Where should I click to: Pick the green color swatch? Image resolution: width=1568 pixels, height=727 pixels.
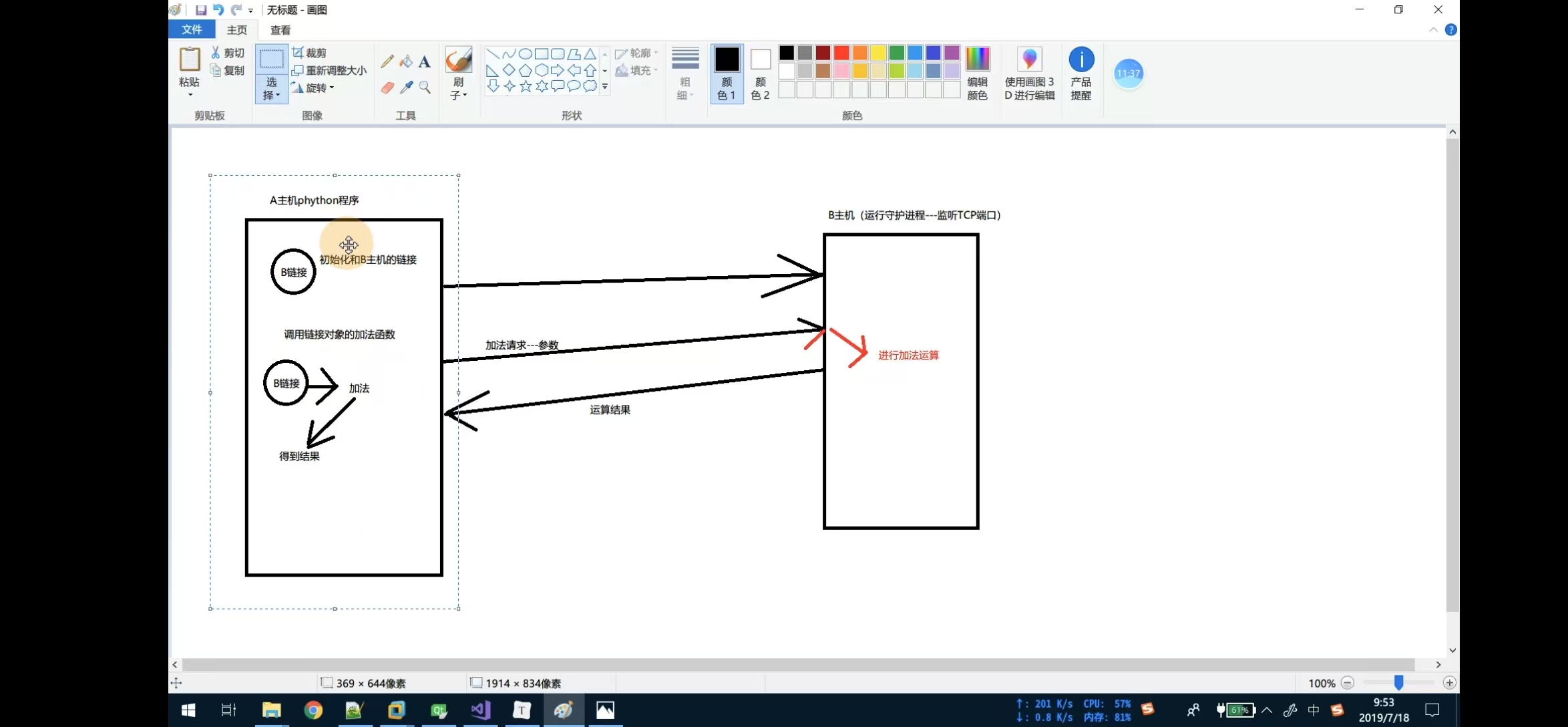897,53
